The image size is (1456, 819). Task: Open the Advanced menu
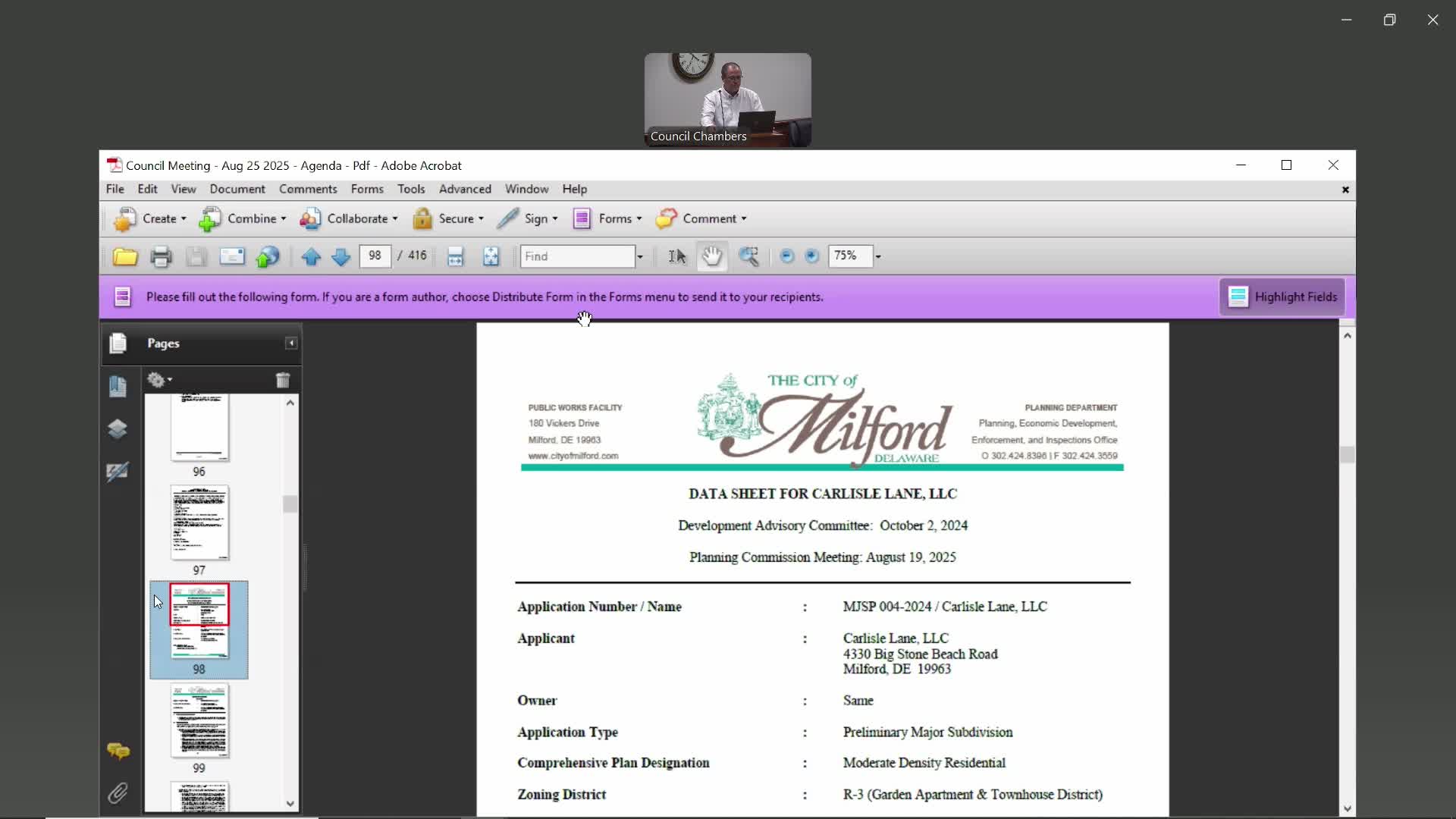465,189
